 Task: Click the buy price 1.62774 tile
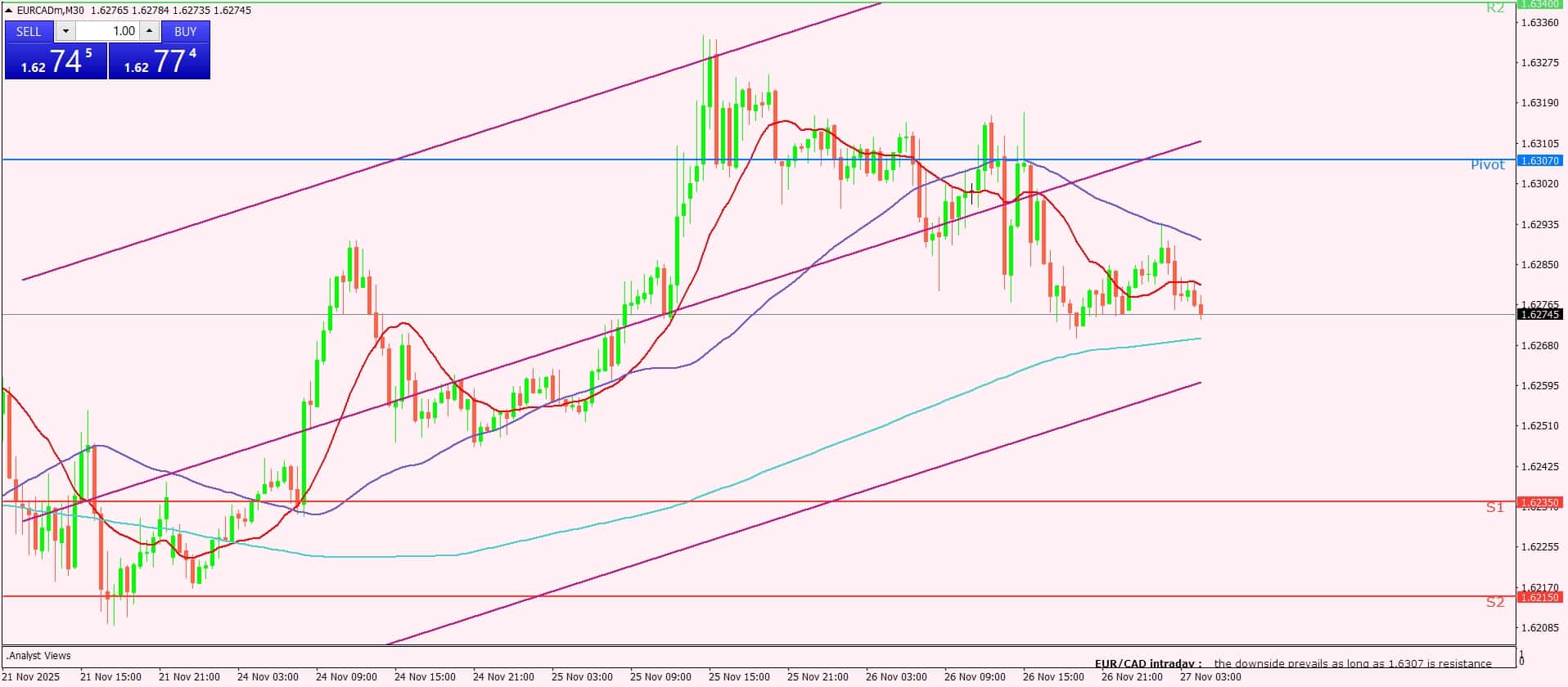[160, 61]
